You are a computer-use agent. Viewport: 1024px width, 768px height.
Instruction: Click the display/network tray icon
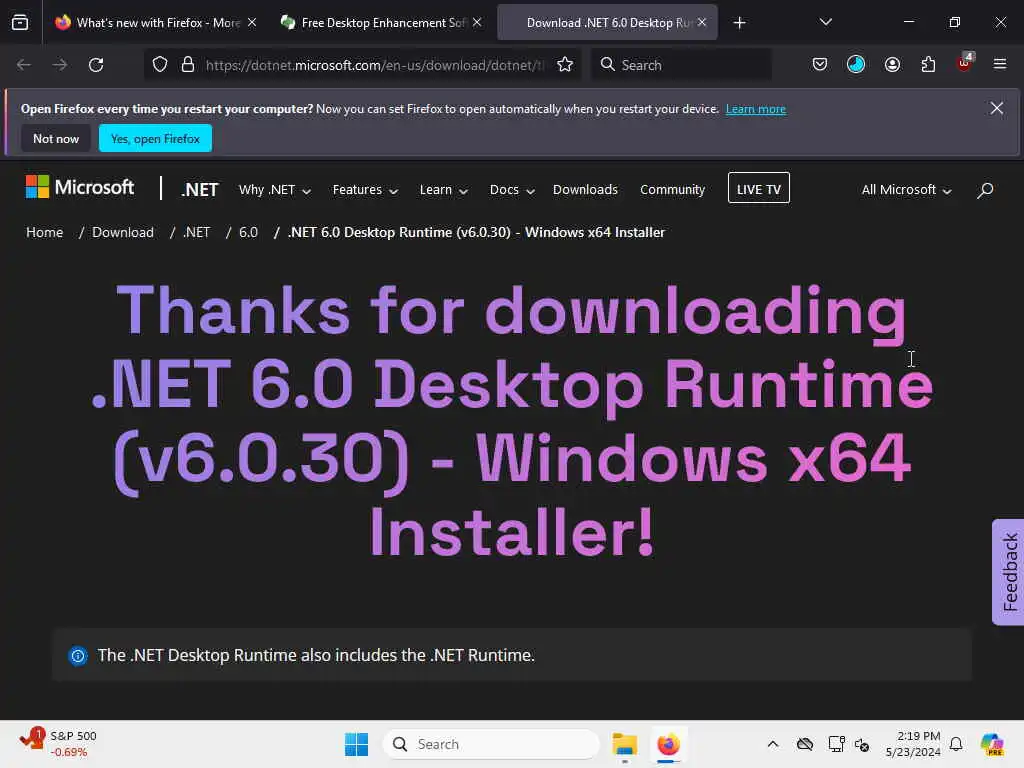(x=835, y=744)
